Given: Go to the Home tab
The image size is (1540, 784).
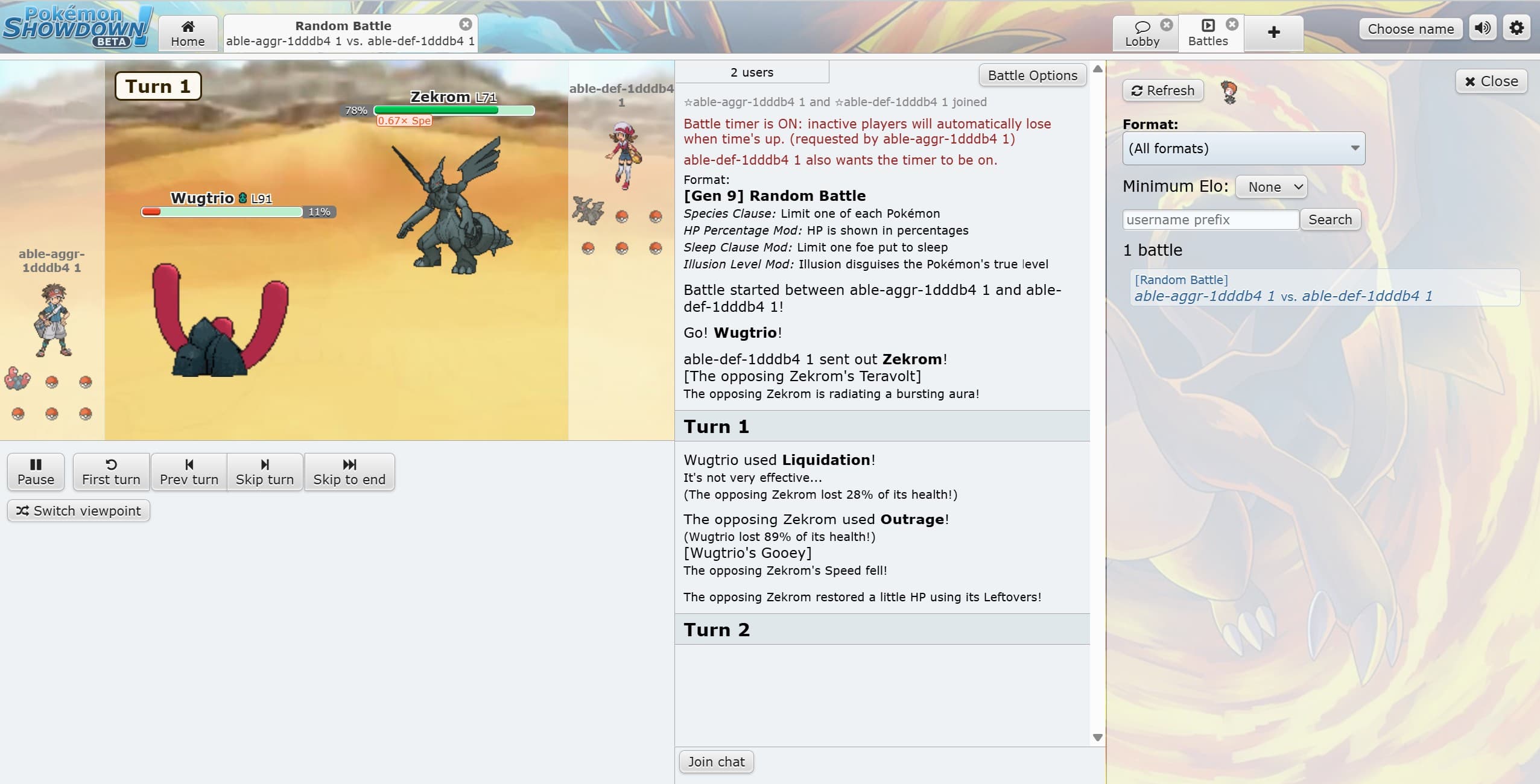Looking at the screenshot, I should [188, 33].
